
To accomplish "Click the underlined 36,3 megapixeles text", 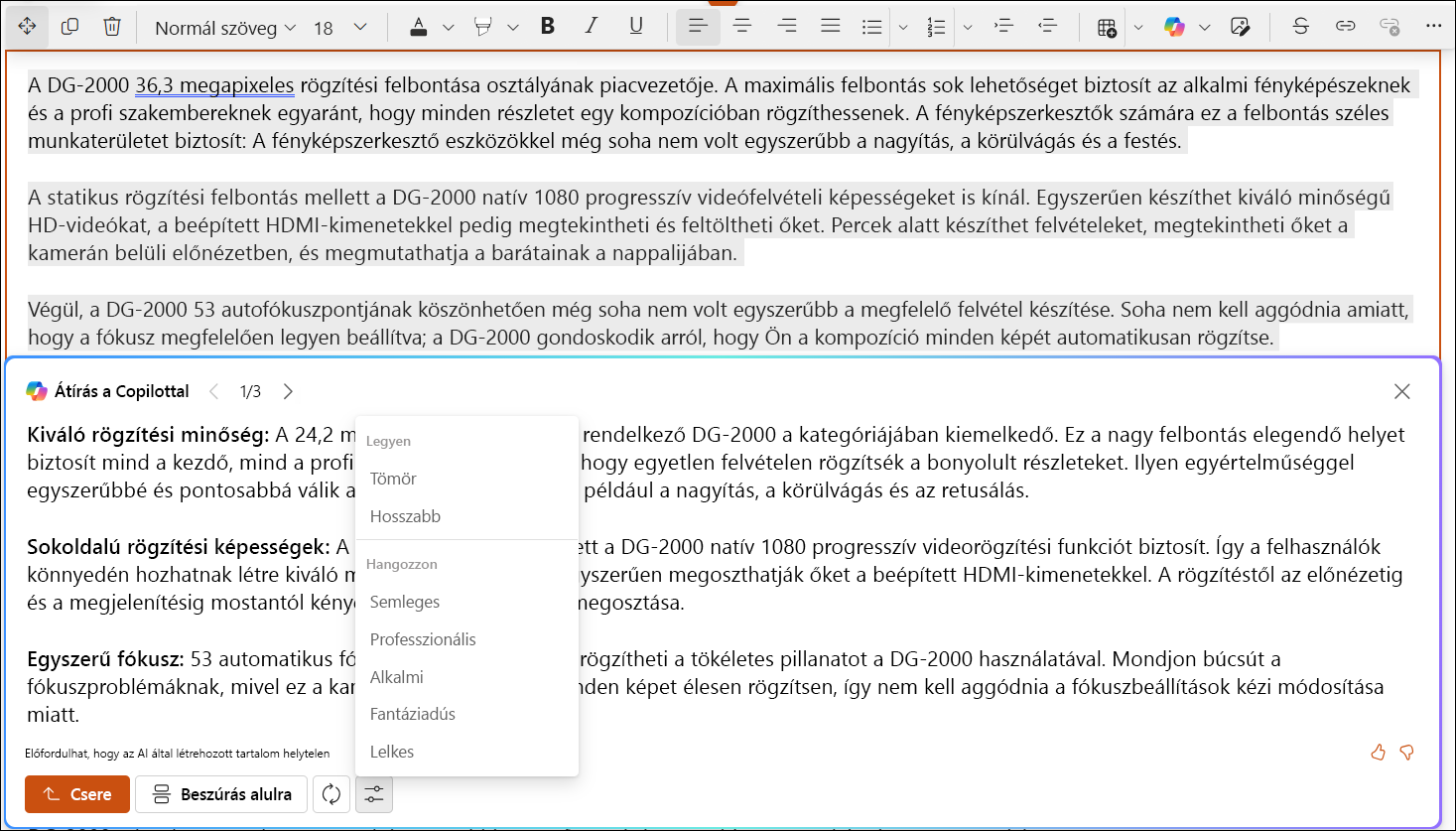I will [x=214, y=85].
